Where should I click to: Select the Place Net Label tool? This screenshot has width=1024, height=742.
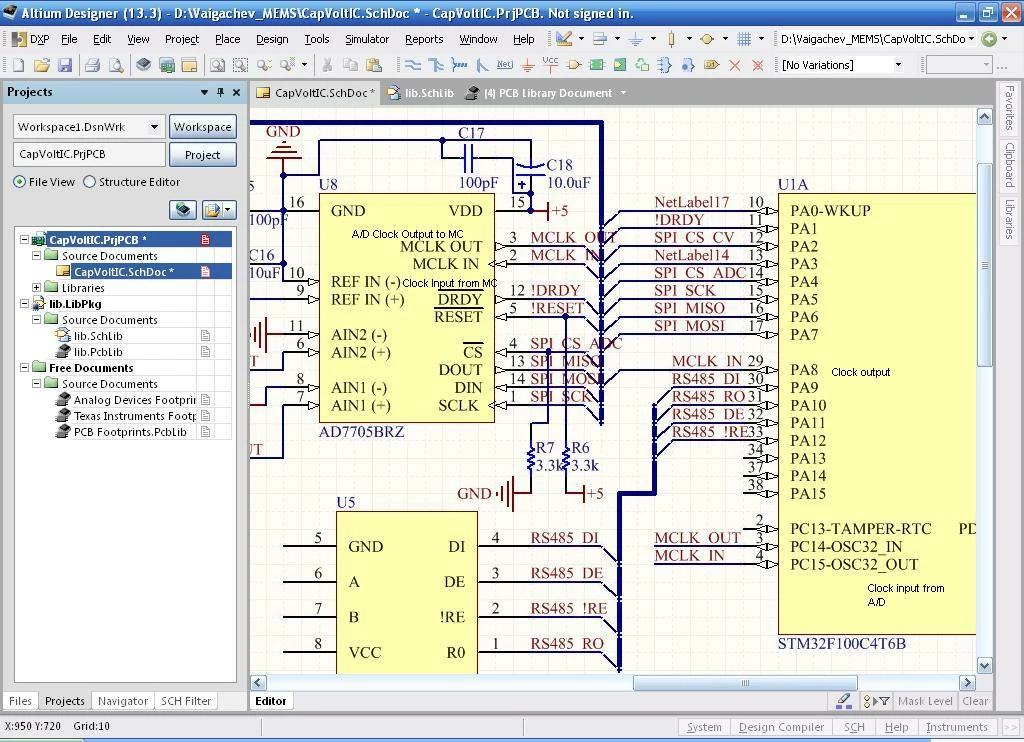pos(504,65)
